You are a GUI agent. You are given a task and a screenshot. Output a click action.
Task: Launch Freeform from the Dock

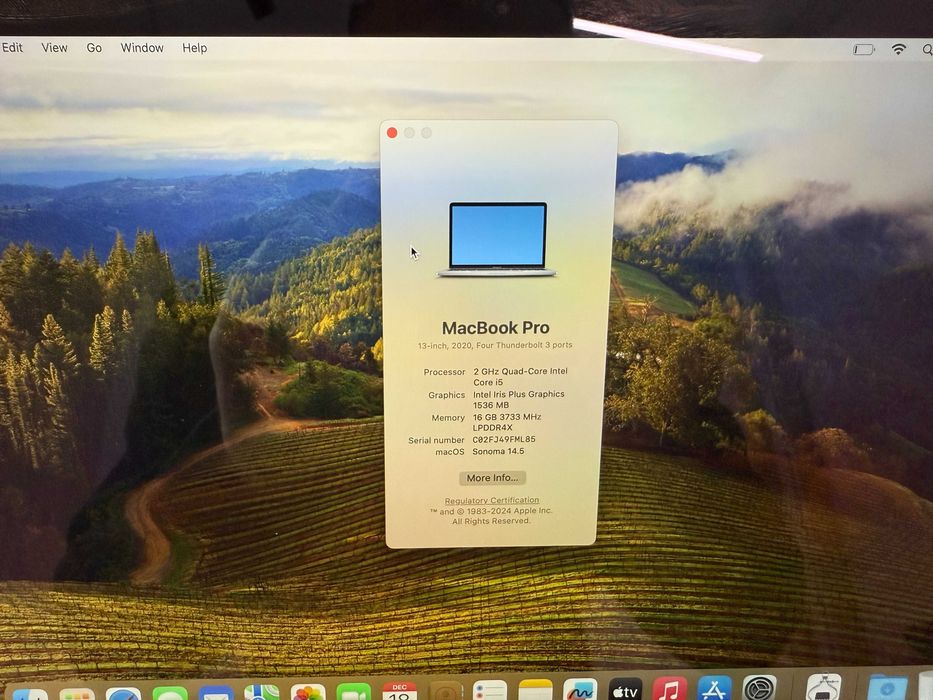581,689
